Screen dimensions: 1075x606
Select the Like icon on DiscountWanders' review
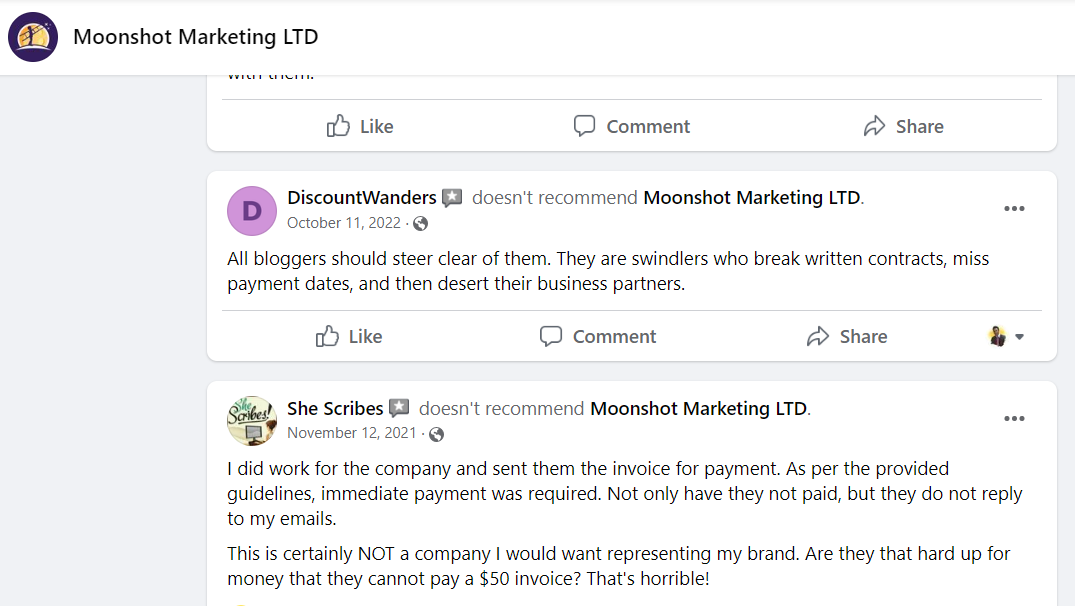coord(328,336)
